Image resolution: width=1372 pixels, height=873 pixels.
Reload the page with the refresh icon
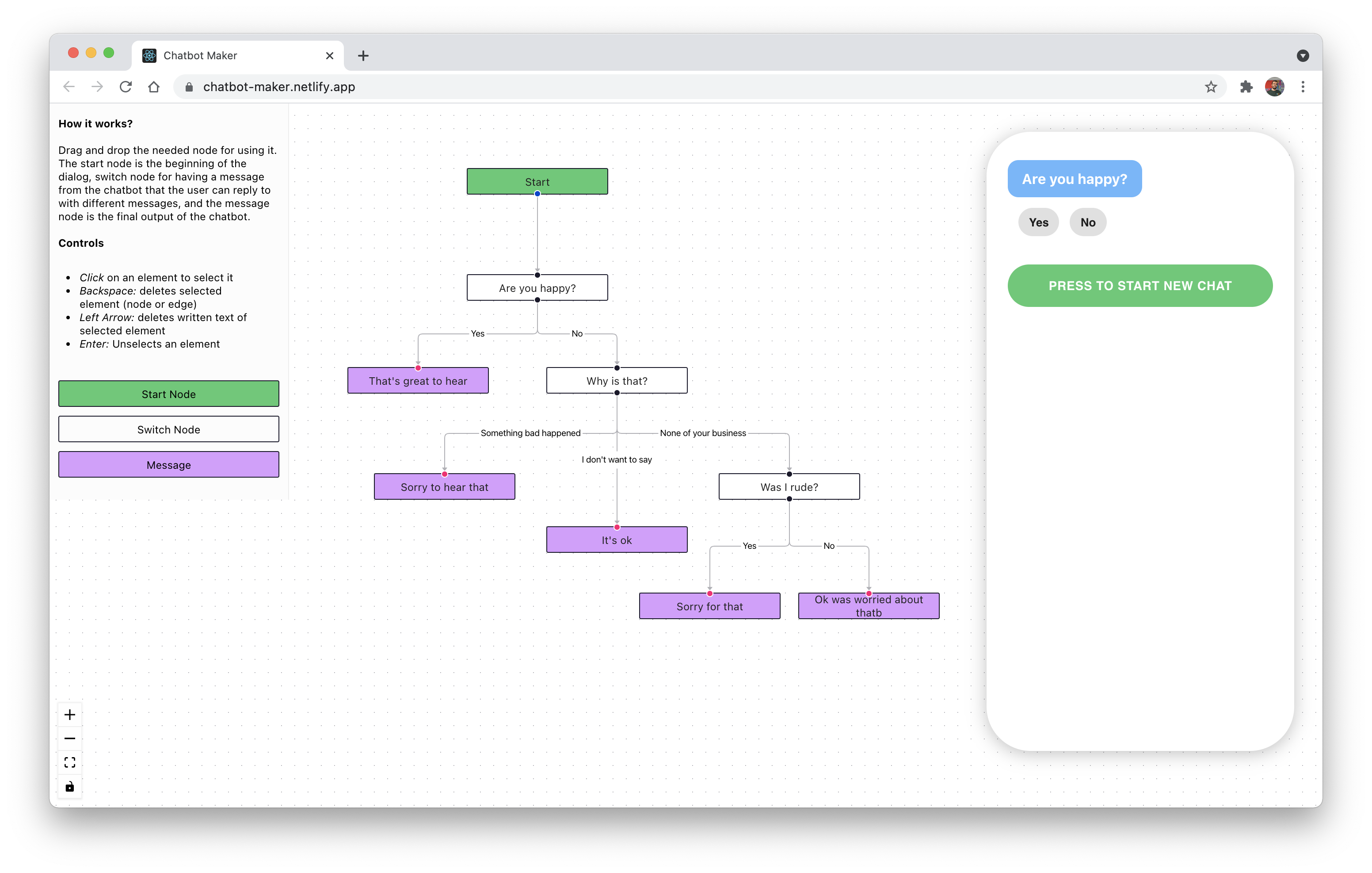(126, 87)
